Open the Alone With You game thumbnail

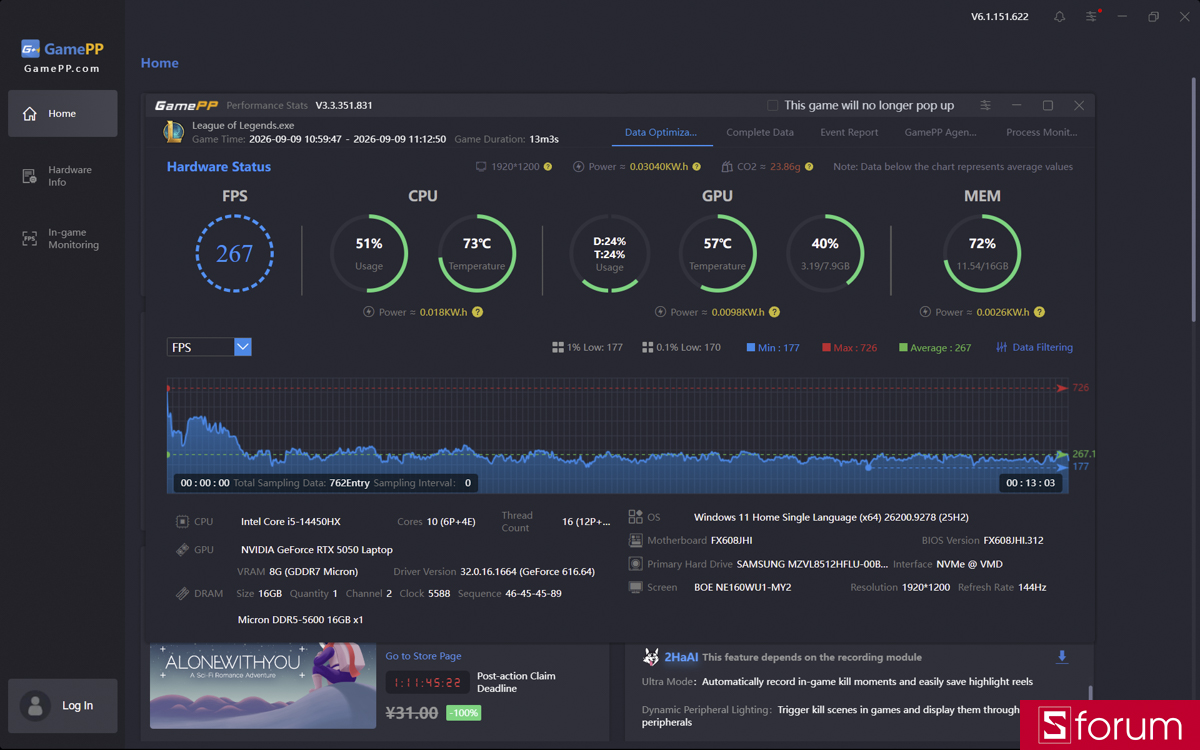tap(263, 686)
